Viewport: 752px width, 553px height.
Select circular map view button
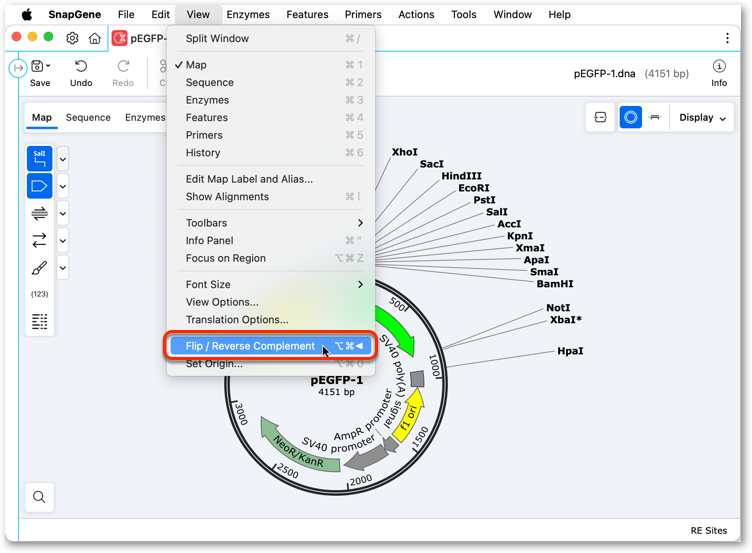[x=630, y=118]
